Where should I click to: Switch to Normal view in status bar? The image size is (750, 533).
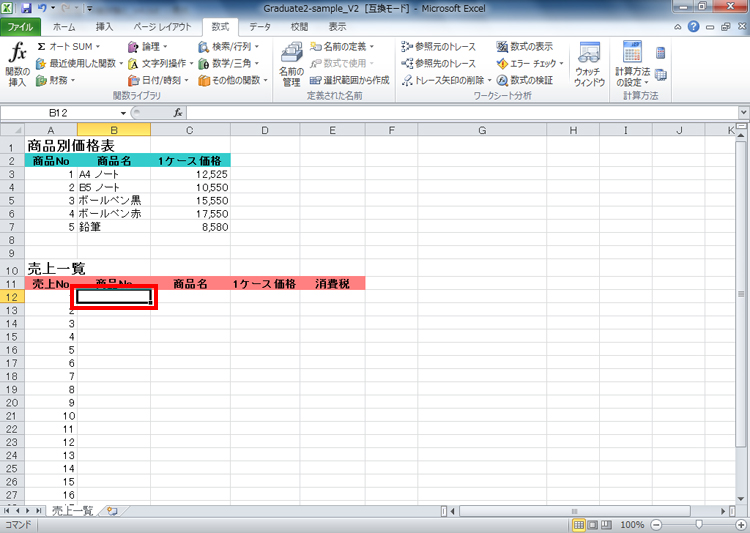coord(579,525)
